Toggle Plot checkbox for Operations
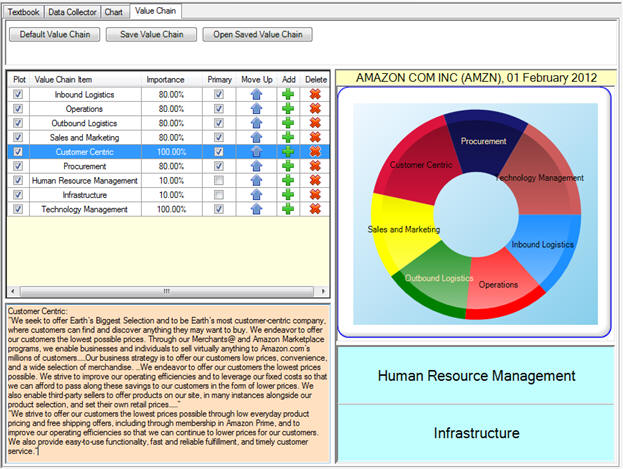This screenshot has width=623, height=469. tap(18, 109)
